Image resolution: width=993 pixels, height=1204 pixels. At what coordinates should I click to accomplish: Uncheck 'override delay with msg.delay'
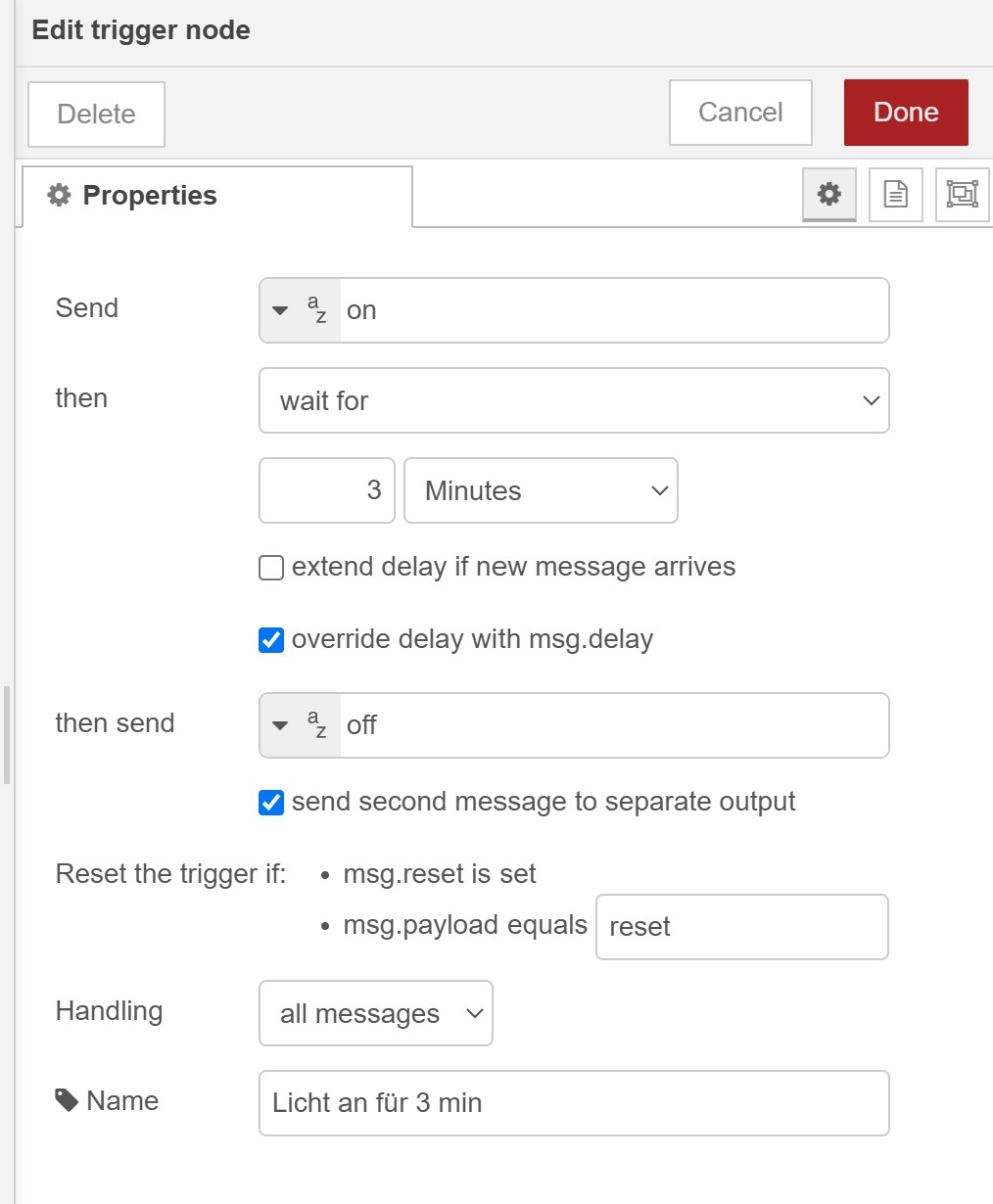pyautogui.click(x=271, y=640)
